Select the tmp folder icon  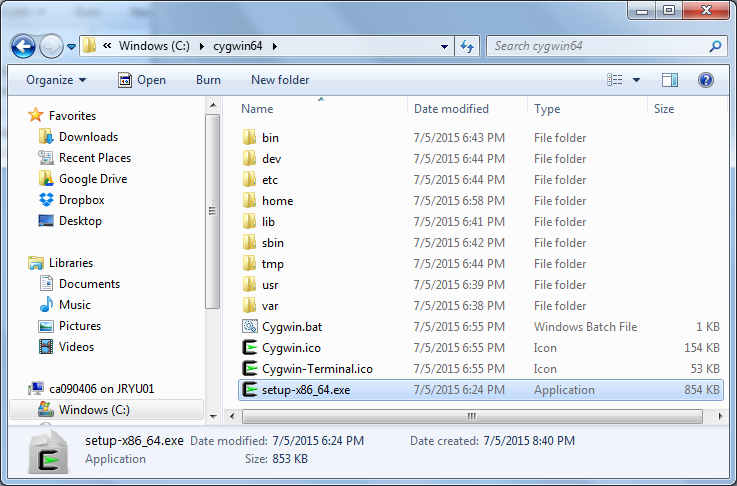pyautogui.click(x=250, y=264)
